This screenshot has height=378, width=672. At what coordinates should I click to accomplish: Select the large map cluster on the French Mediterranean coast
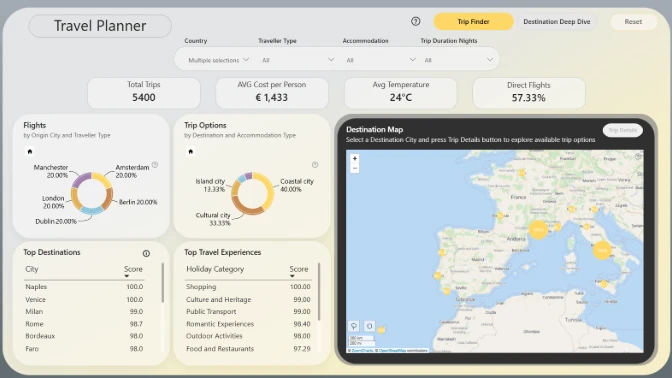point(538,230)
